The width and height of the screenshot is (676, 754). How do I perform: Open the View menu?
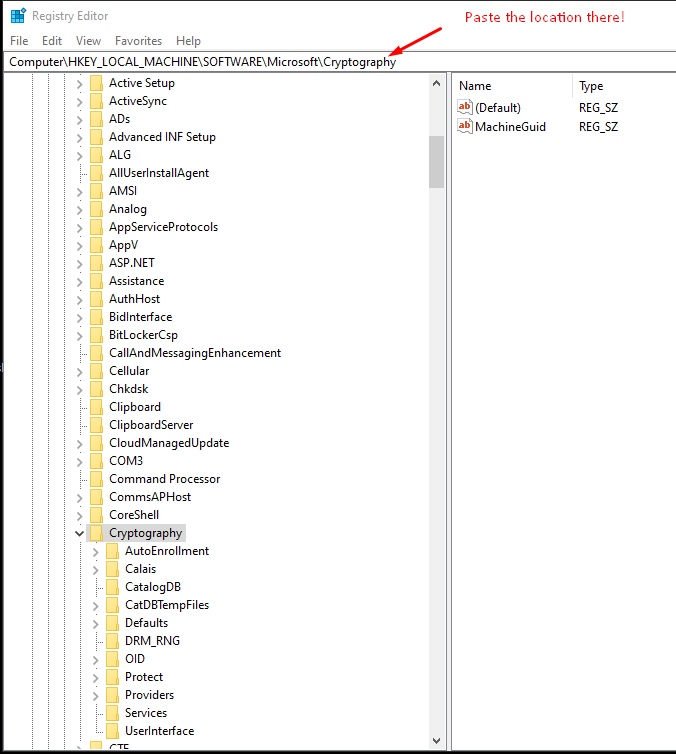[88, 41]
